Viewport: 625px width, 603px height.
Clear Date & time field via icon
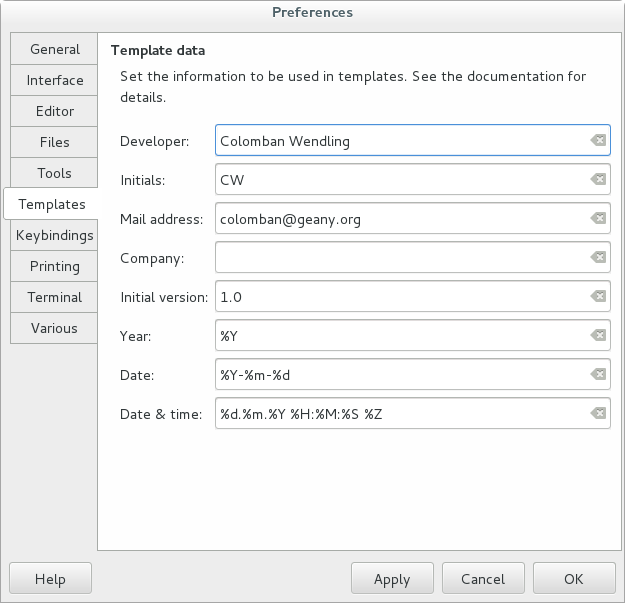tap(597, 414)
